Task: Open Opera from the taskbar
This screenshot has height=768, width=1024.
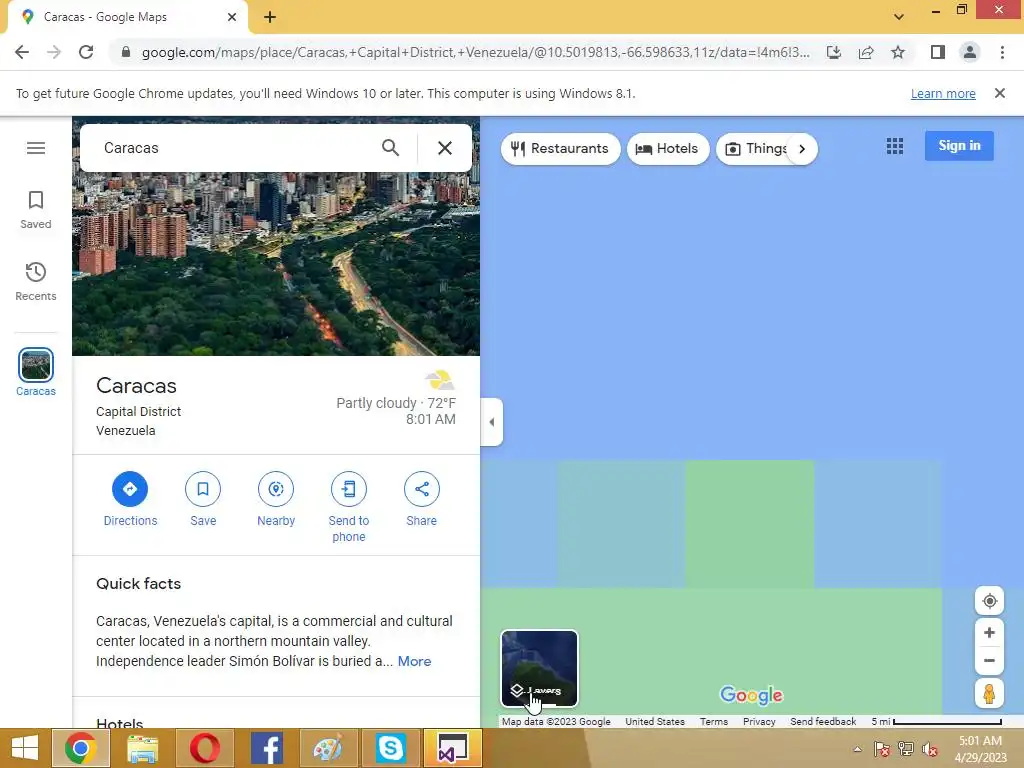Action: click(204, 748)
